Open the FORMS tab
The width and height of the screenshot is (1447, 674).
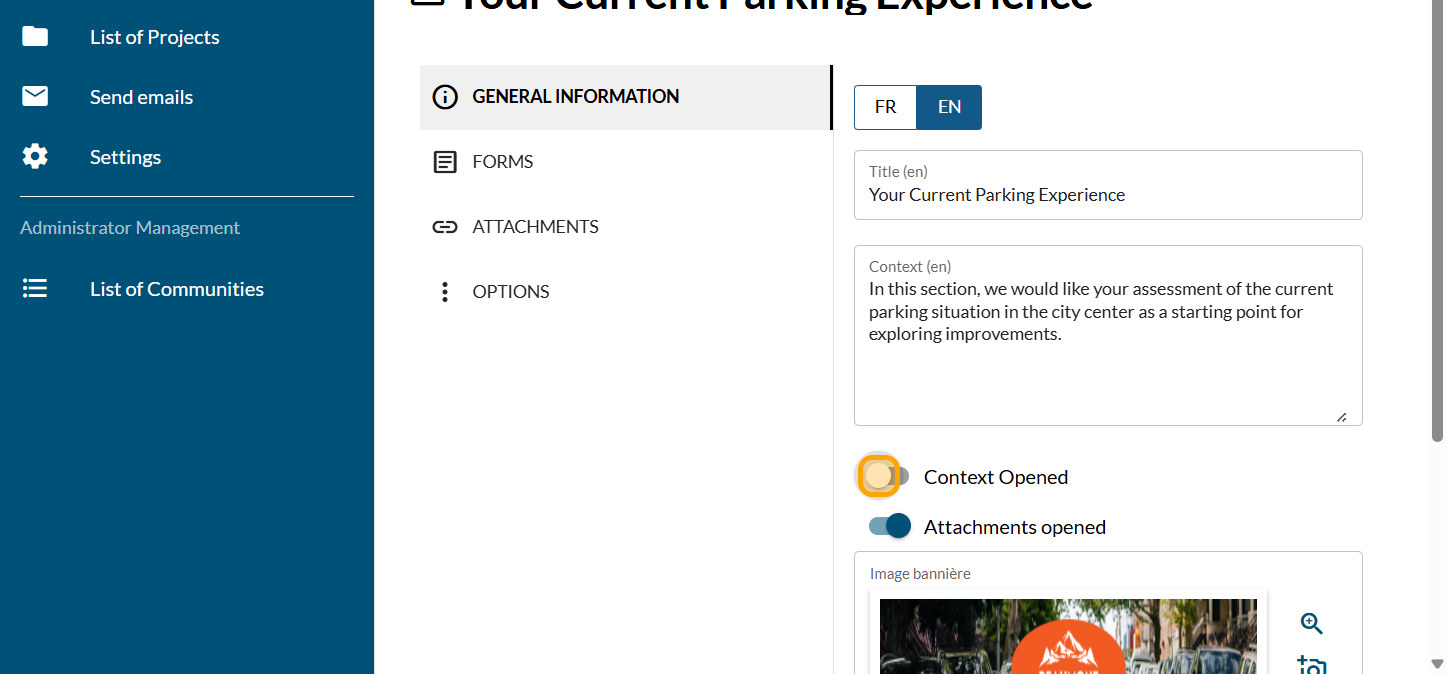point(503,162)
